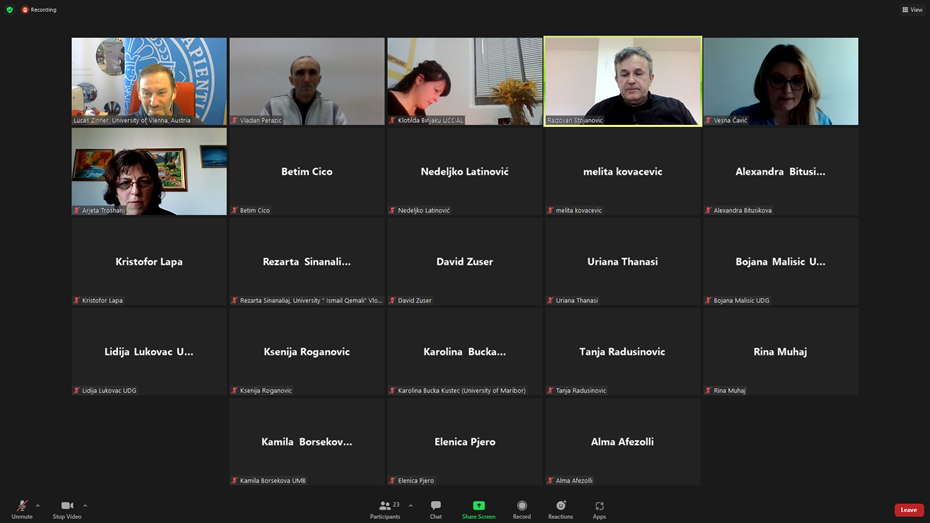Select Radovan Stojanovic's video tile
Screen dimensions: 930x523
(622, 81)
